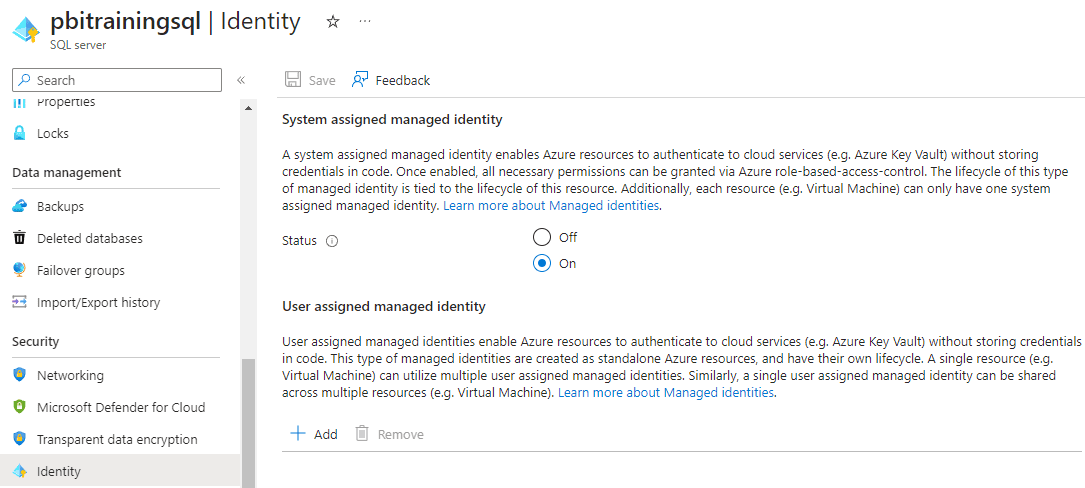Open the Feedback toolbar button
Viewport: 1085px width, 488px height.
point(391,80)
